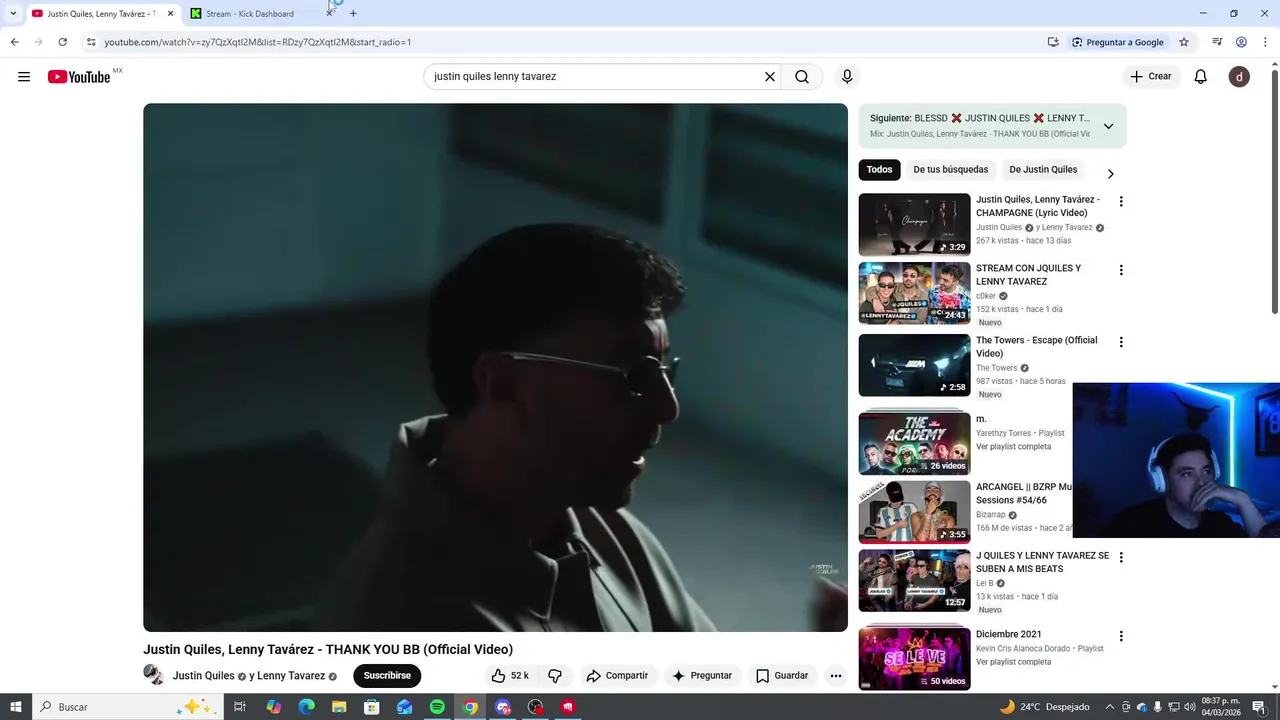The width and height of the screenshot is (1280, 720).
Task: Open the Windows notification center
Action: point(1259,707)
